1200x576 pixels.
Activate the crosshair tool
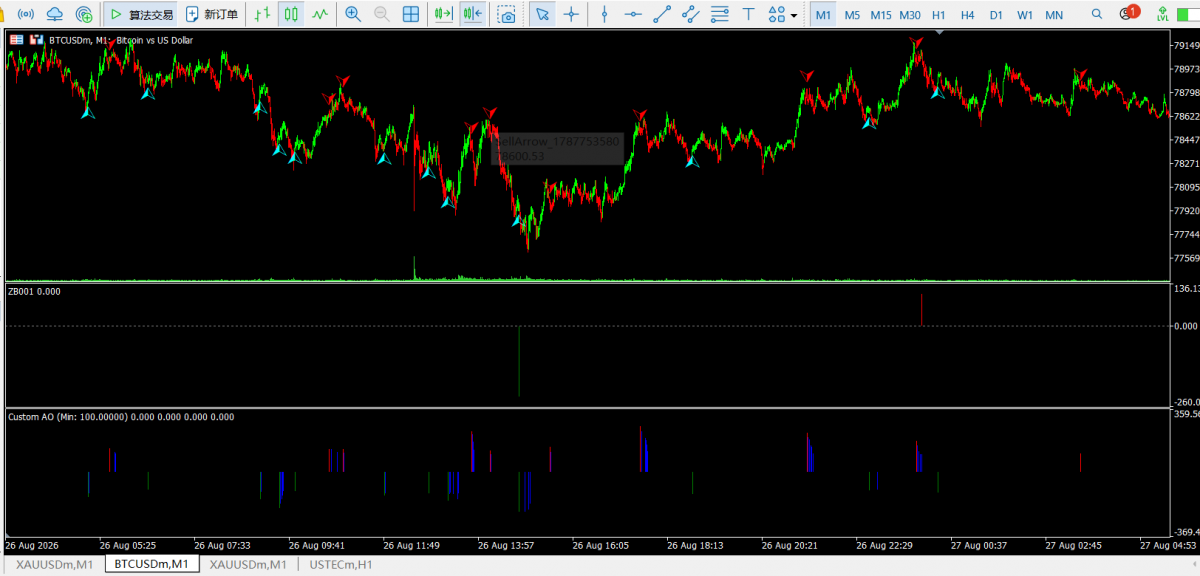point(571,15)
